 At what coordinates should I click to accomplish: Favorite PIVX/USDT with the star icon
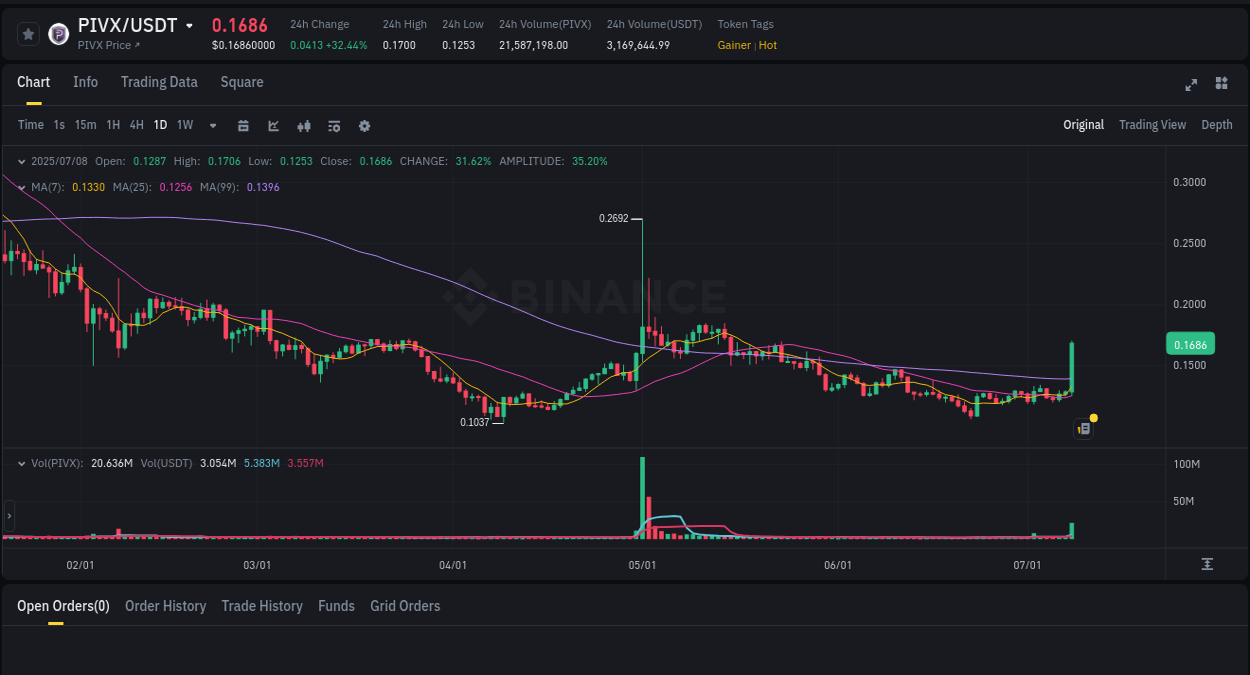[28, 33]
